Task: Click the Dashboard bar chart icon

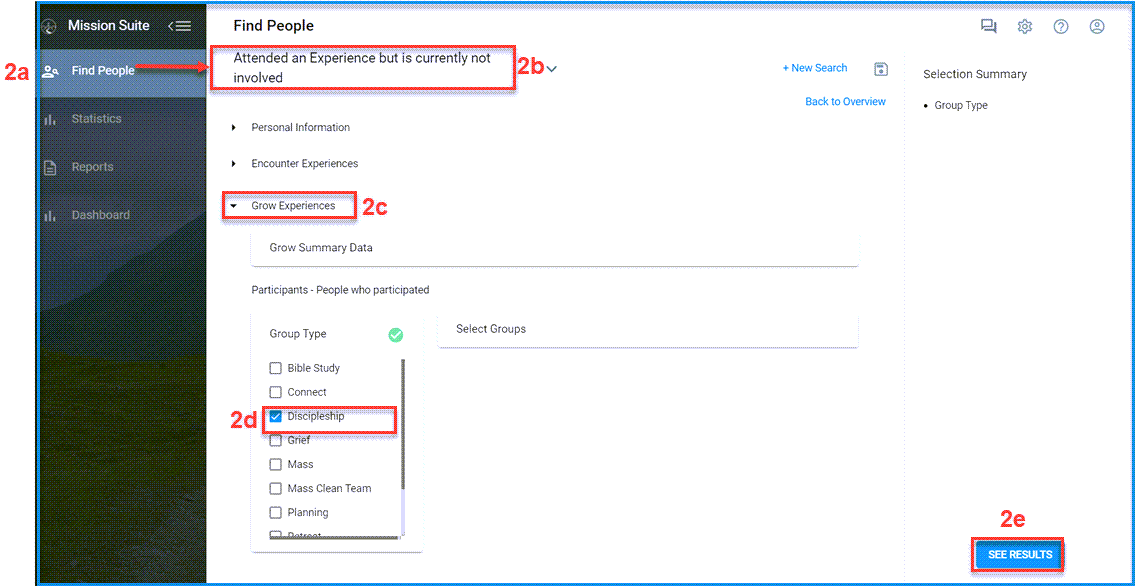Action: [50, 216]
